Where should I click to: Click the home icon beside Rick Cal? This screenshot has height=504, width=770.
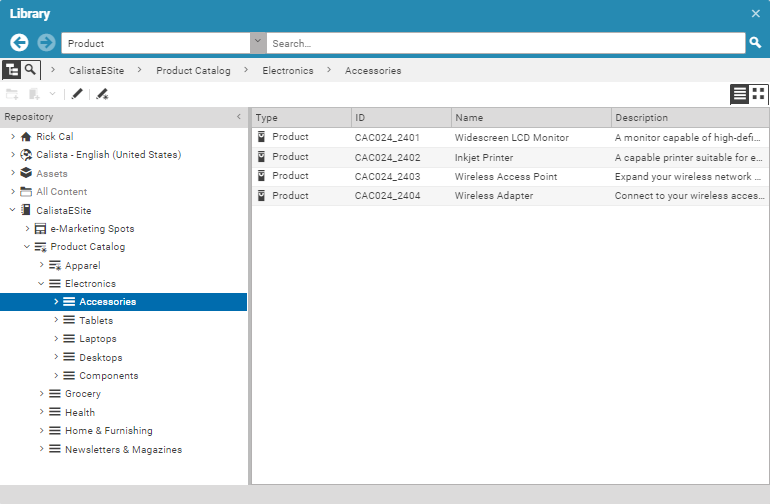tap(26, 137)
